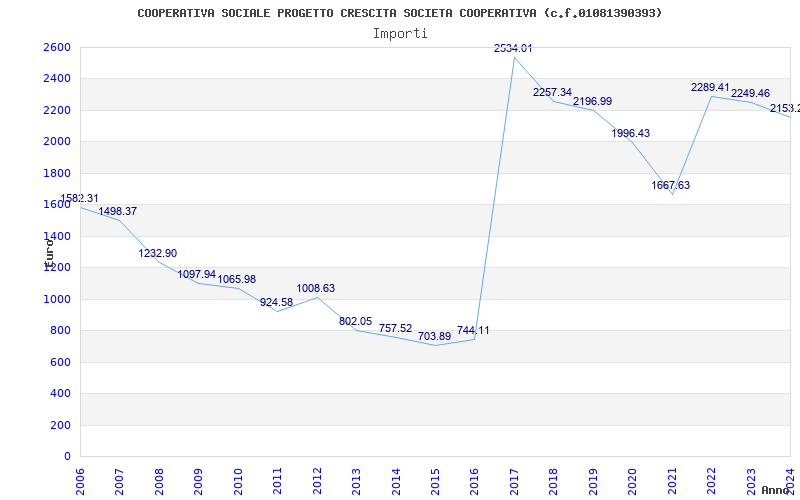Screen dimensions: 800x500
Task: Click the 'Anno' x-axis title
Action: [776, 490]
